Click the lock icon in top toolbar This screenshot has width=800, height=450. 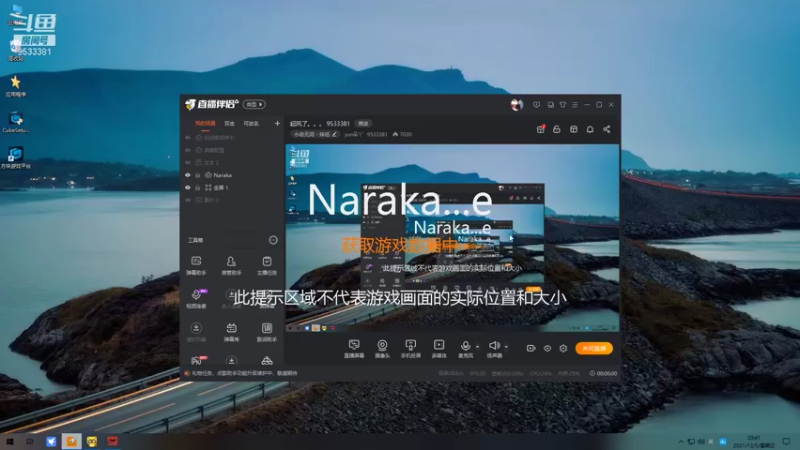click(x=557, y=130)
